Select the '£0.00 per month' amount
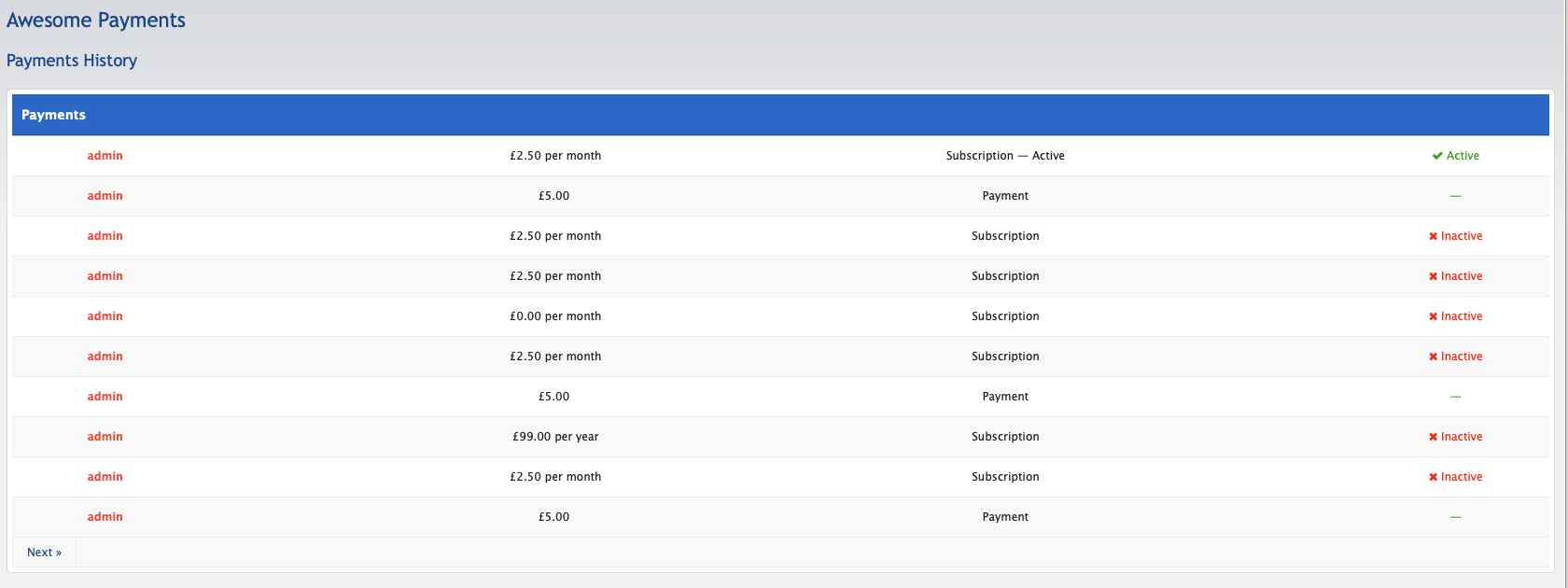The image size is (1568, 588). (555, 316)
